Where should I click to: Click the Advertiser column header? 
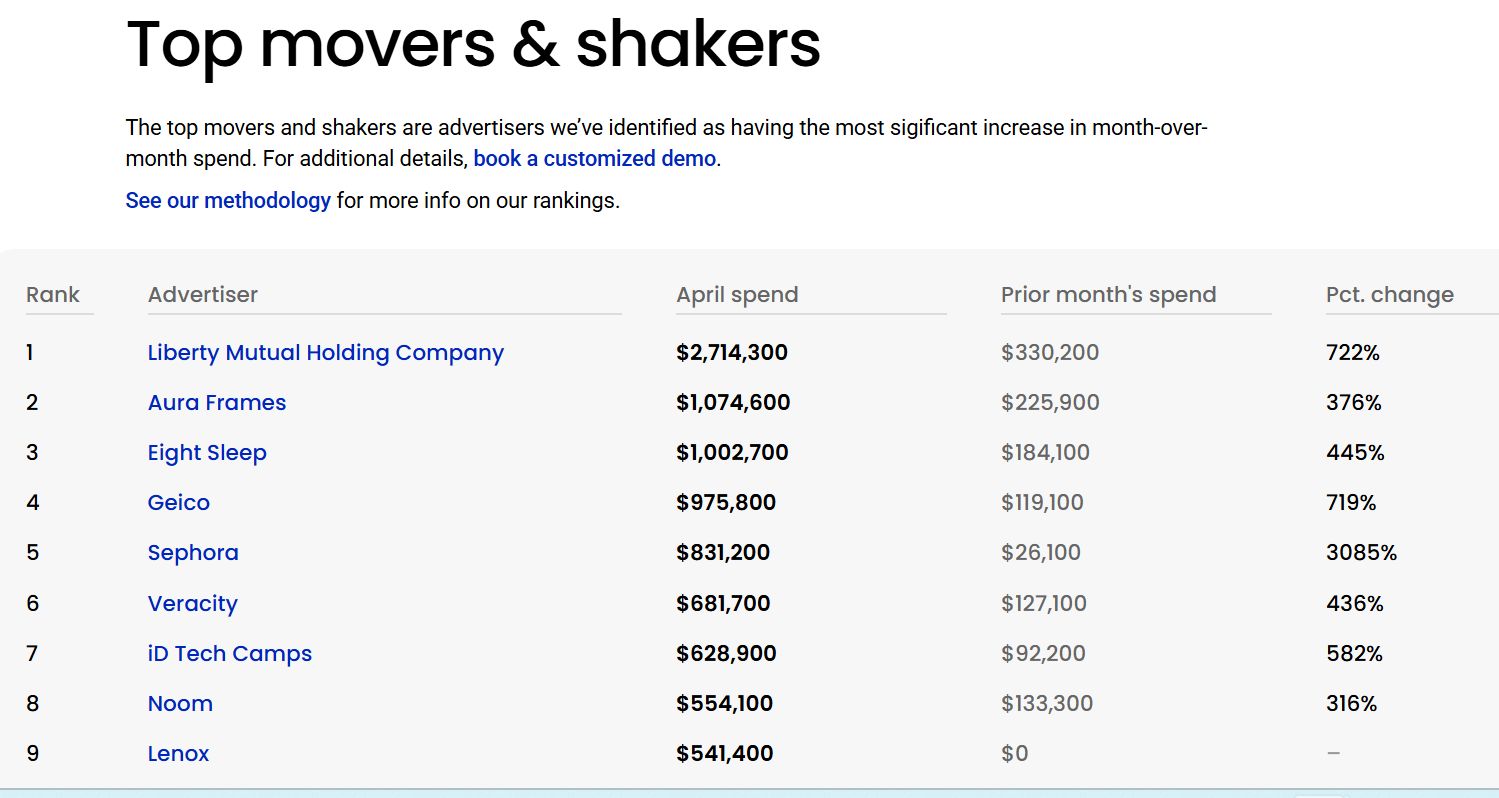click(x=203, y=295)
